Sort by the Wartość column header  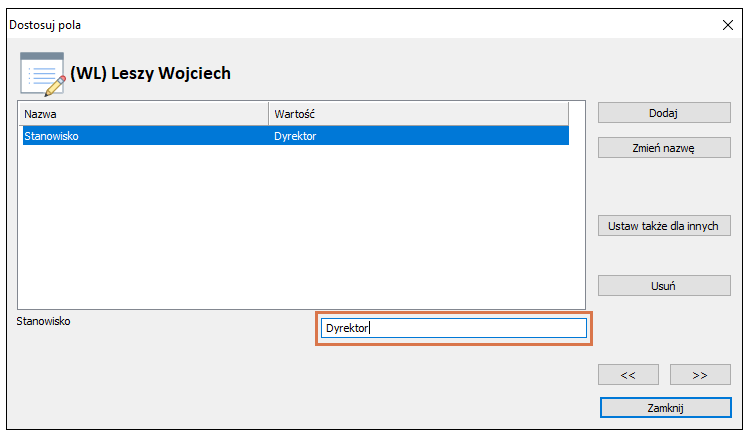pyautogui.click(x=419, y=114)
